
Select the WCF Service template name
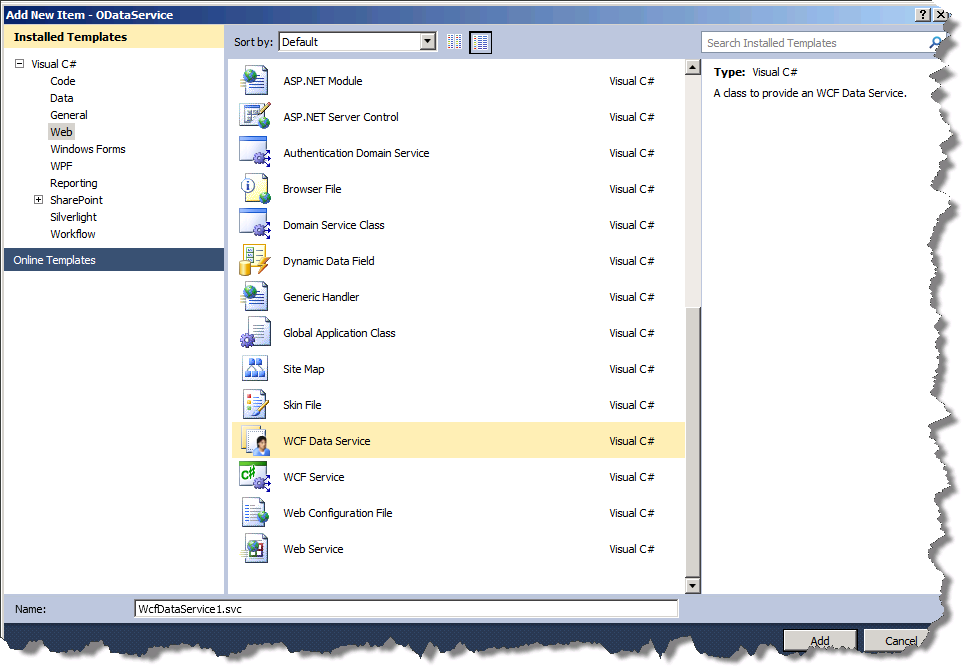(314, 477)
